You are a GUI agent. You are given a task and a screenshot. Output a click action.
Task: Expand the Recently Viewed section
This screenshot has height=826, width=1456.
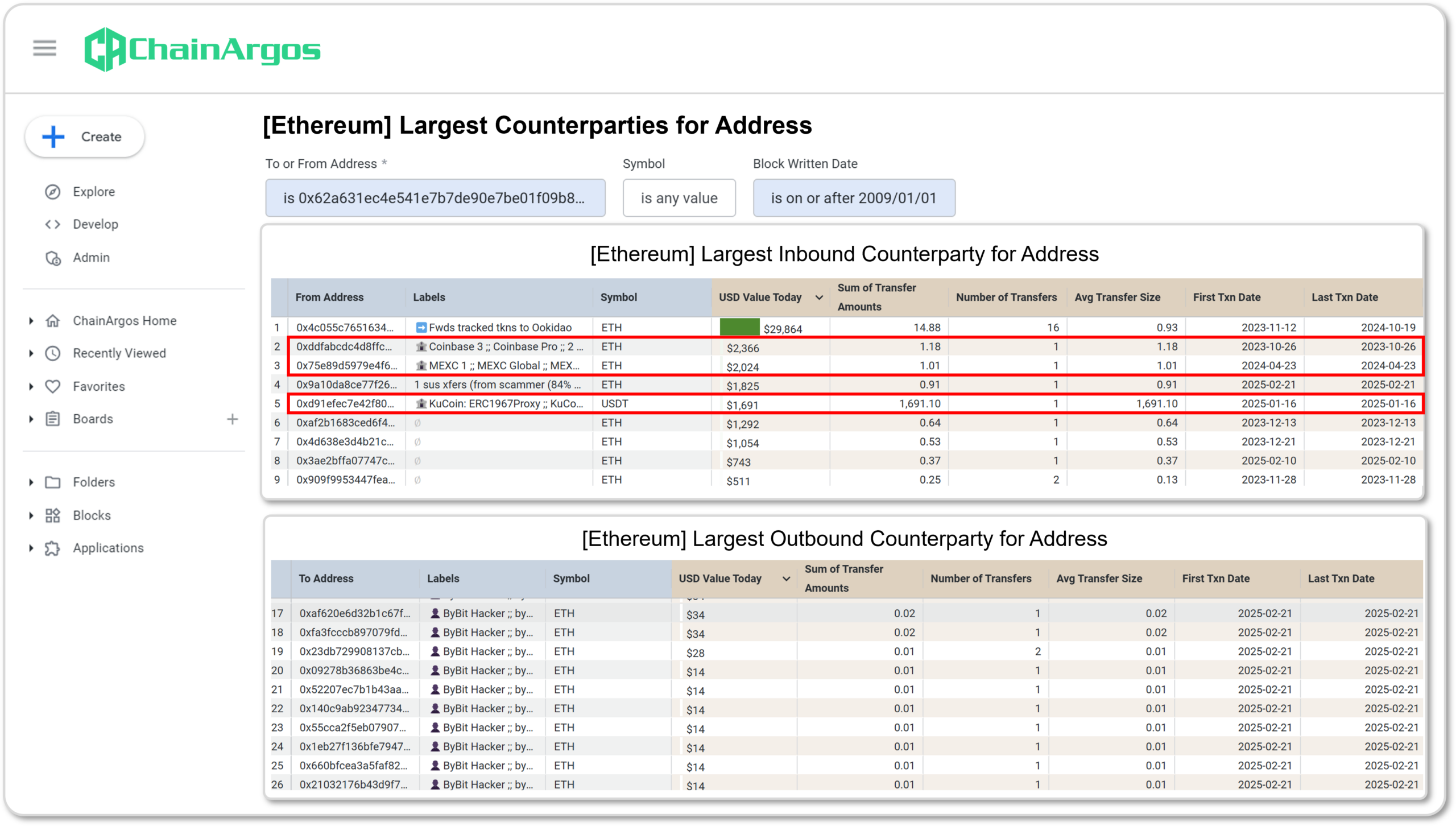[x=31, y=353]
